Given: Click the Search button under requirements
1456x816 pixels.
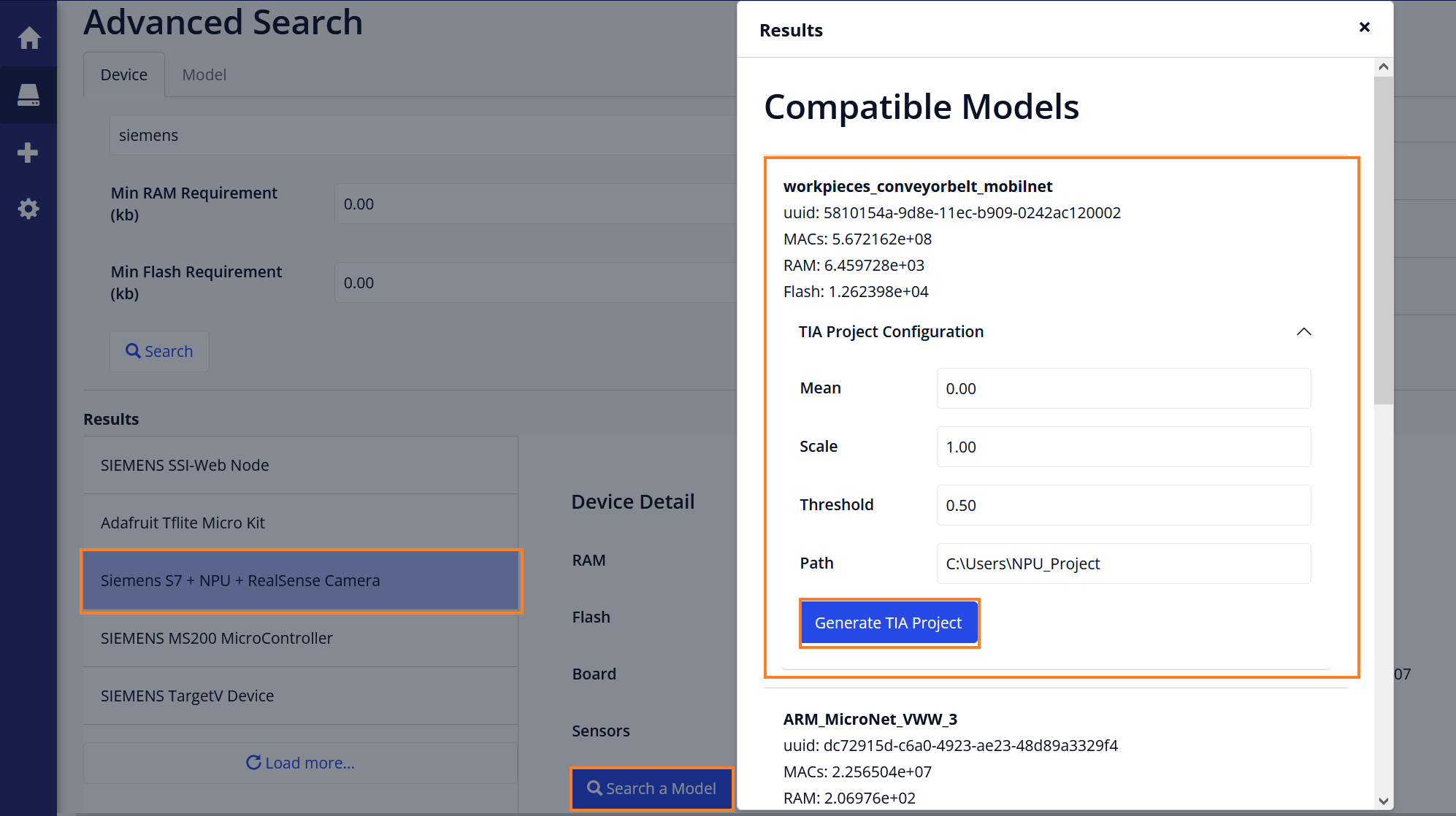Looking at the screenshot, I should [159, 351].
